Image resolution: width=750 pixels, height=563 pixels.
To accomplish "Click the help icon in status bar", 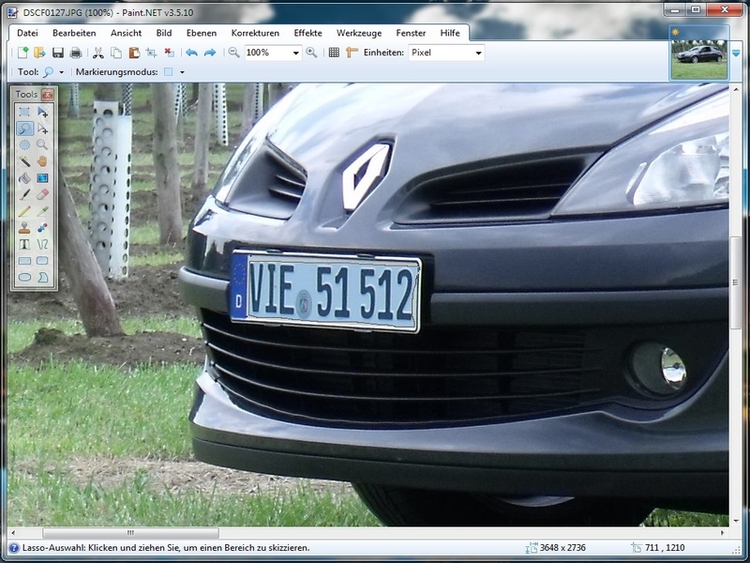I will [14, 548].
